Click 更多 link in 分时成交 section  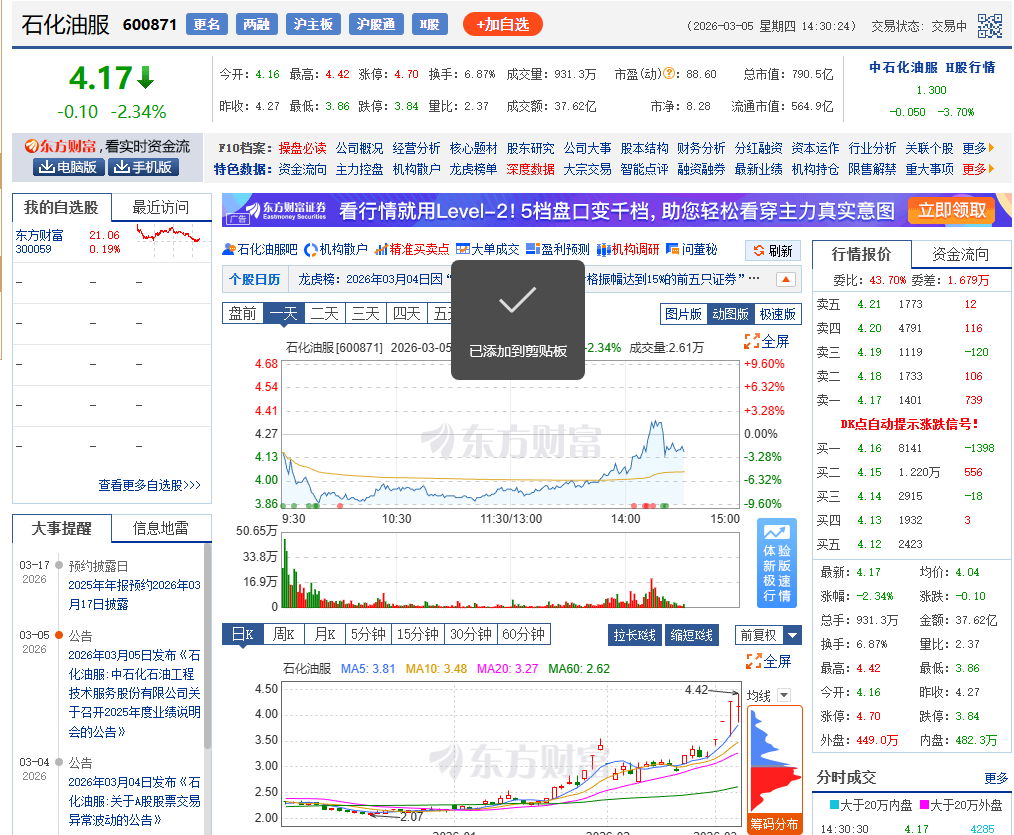click(996, 778)
